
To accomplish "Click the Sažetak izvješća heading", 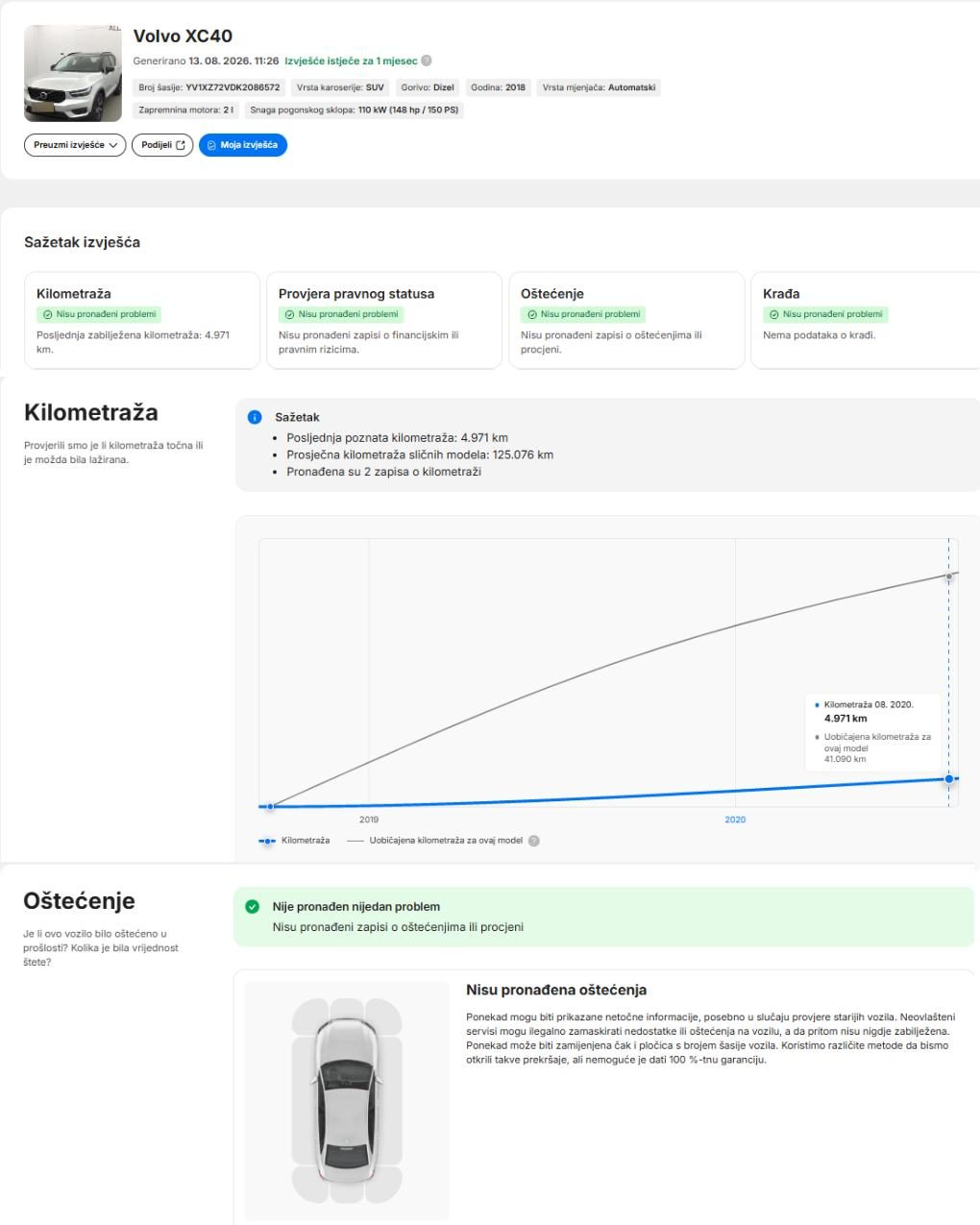I will point(82,242).
